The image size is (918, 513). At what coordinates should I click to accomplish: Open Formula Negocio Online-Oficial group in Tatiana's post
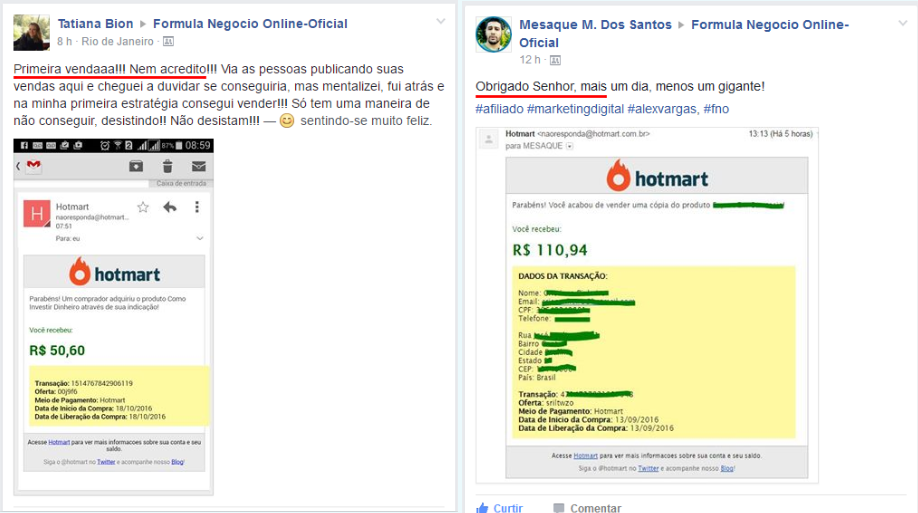(250, 24)
